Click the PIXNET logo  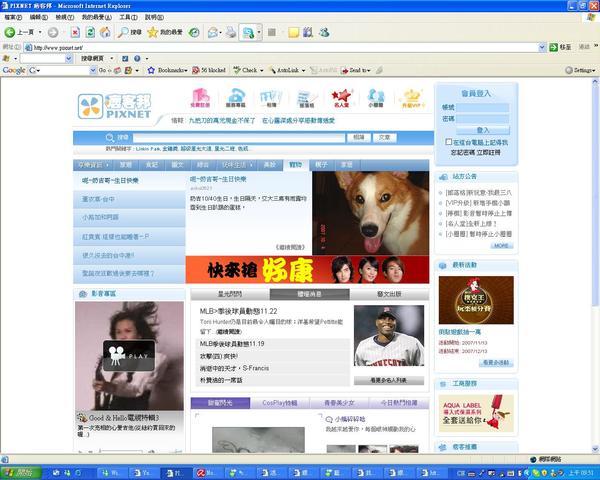[x=115, y=106]
